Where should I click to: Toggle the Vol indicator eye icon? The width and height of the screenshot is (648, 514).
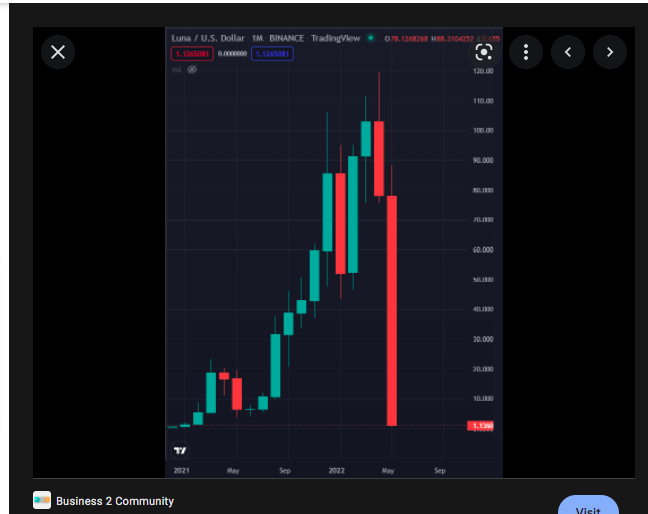[x=192, y=69]
